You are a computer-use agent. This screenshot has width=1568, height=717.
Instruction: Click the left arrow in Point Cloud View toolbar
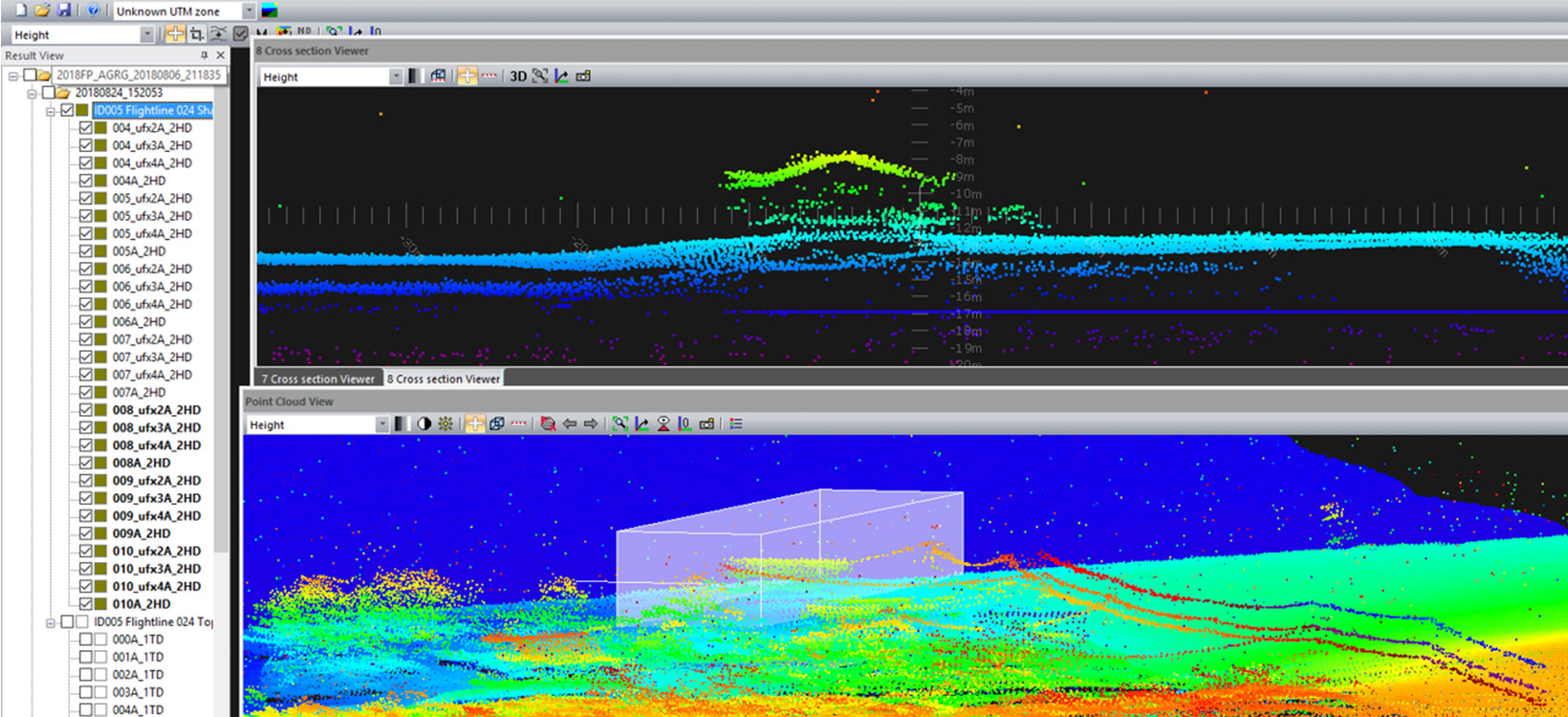click(570, 424)
